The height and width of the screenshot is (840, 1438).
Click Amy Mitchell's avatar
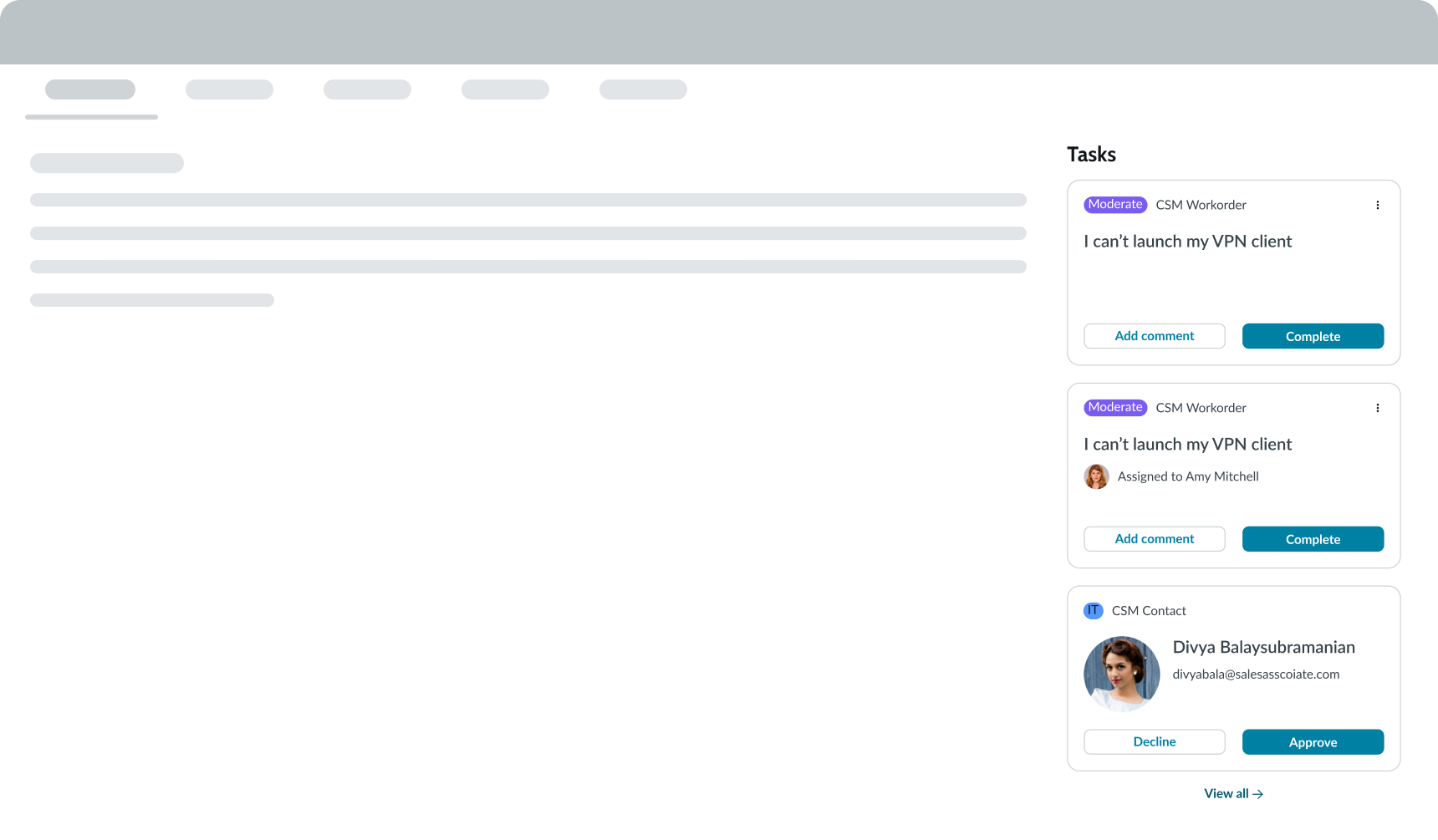click(x=1096, y=476)
